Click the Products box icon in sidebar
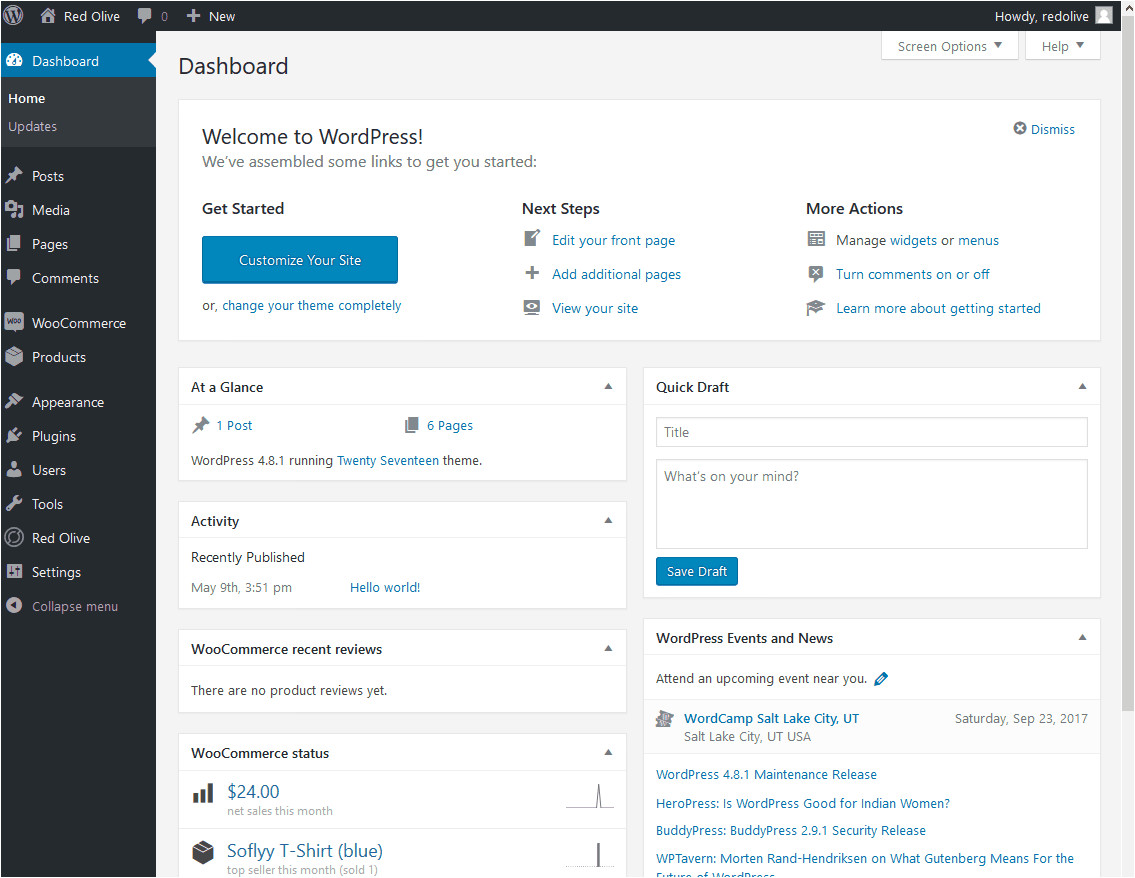The image size is (1135, 878). [x=14, y=356]
